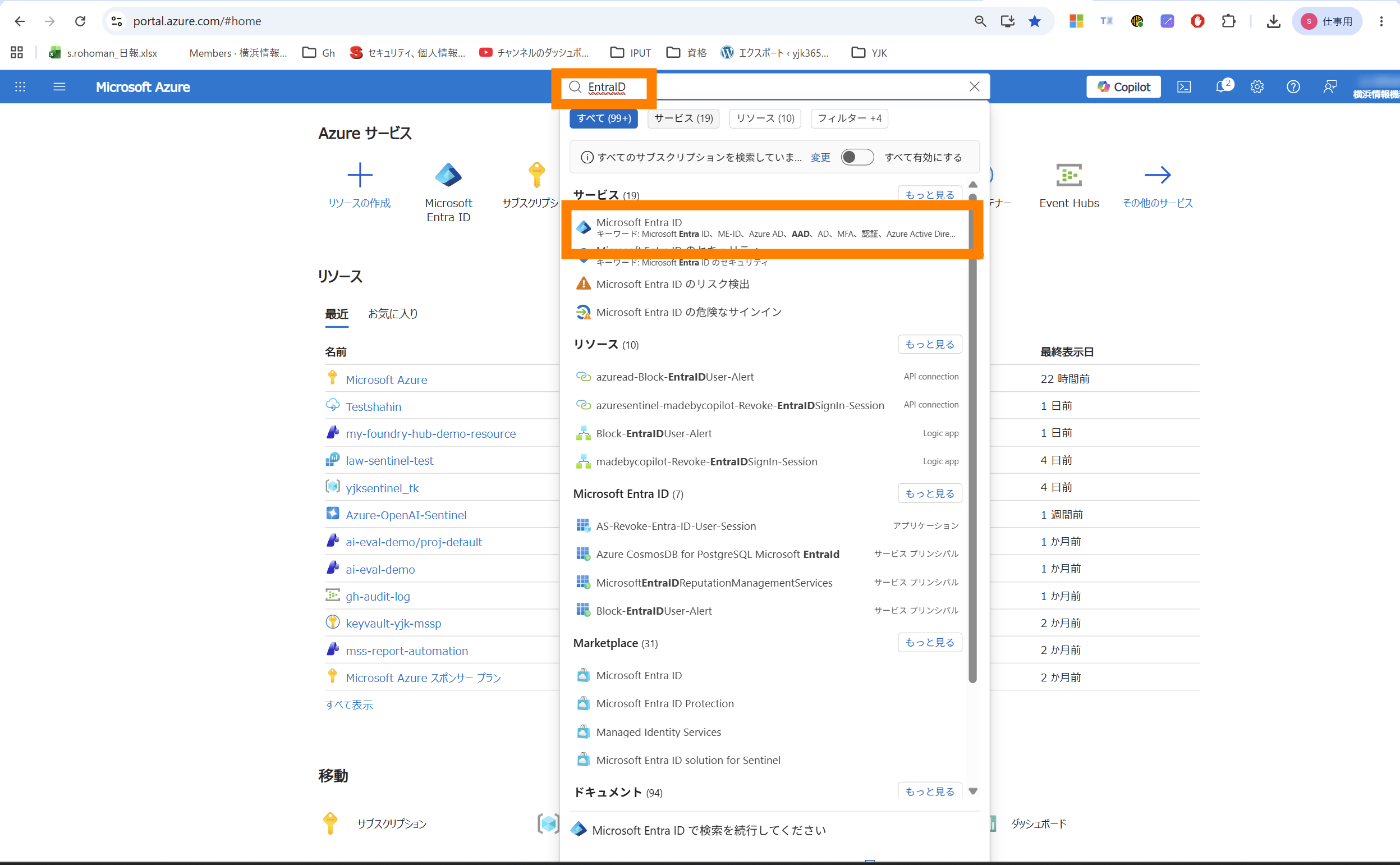Open Microsoft Entra ID from Azure services
1400x865 pixels.
point(448,192)
